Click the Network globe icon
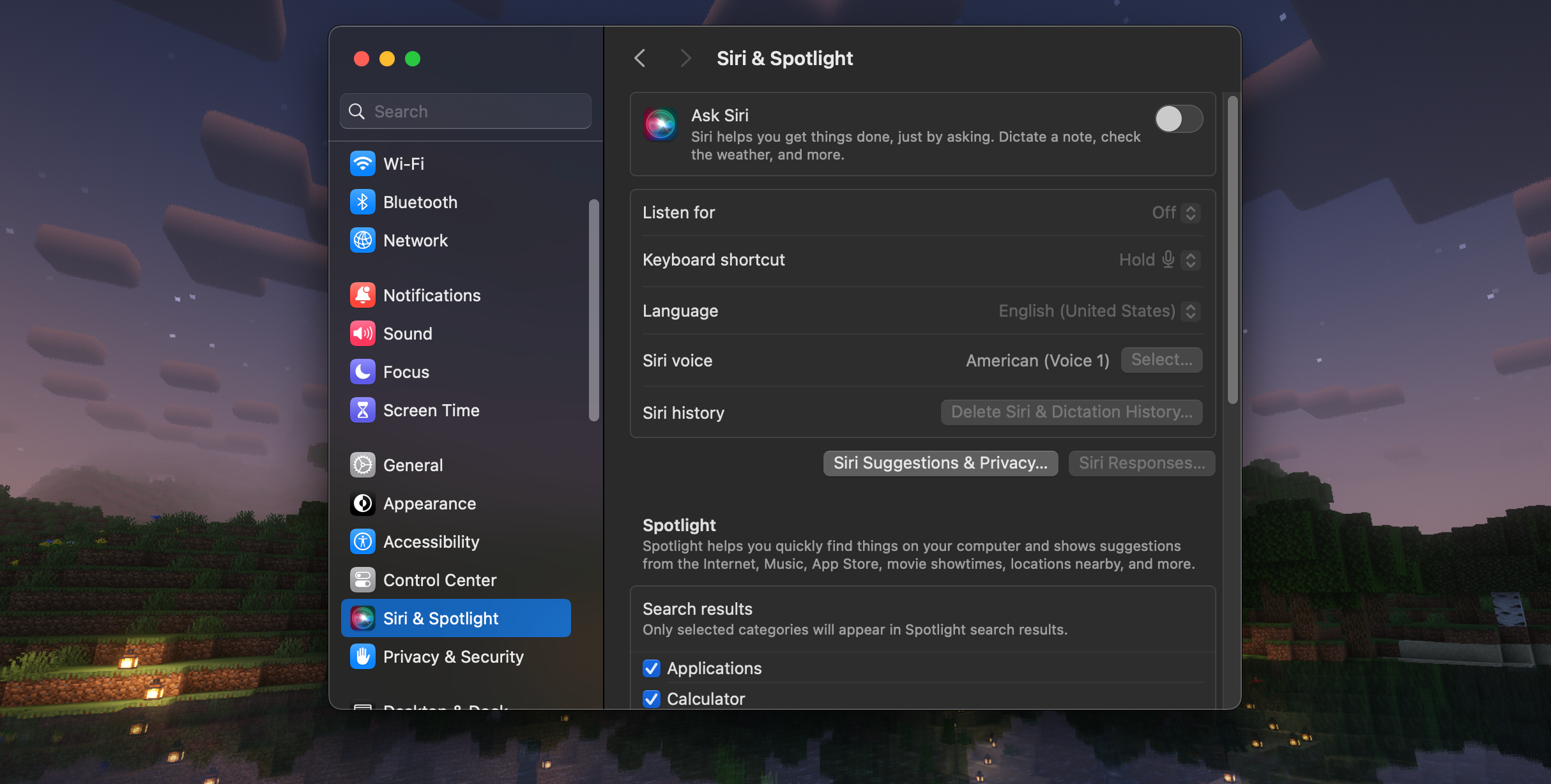This screenshot has height=784, width=1551. click(362, 240)
